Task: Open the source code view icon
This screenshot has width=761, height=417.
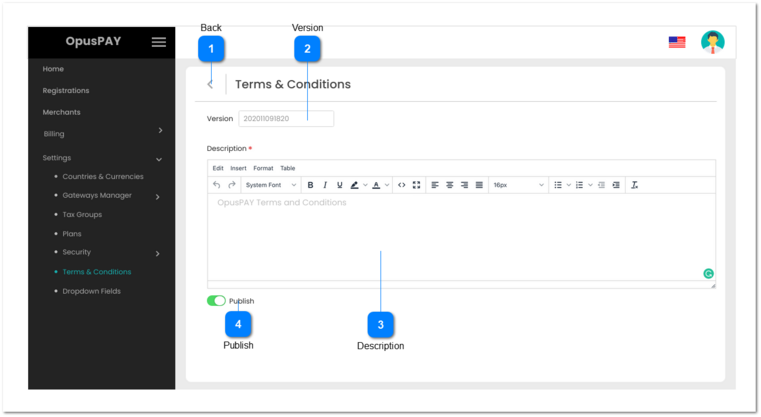Action: [401, 185]
